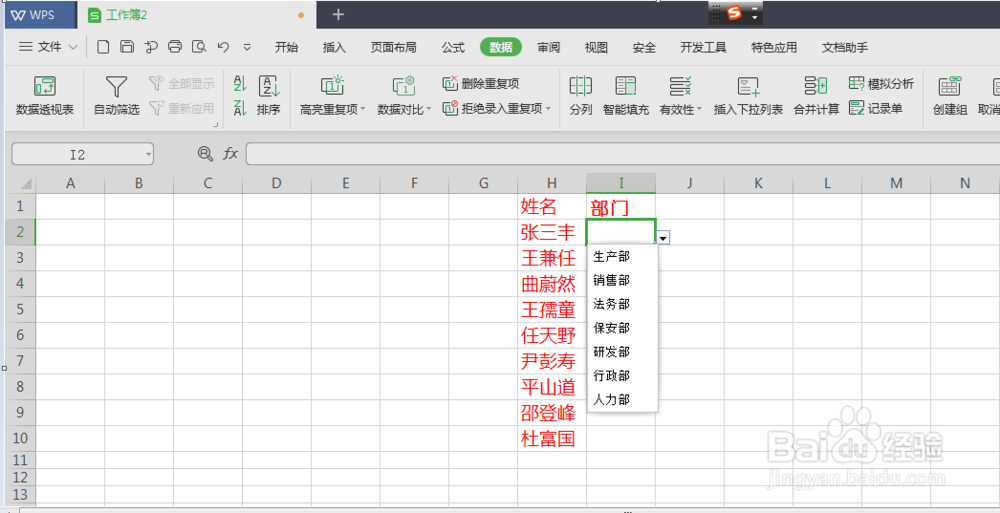Click Text to Columns (分列)
Image resolution: width=1000 pixels, height=513 pixels.
[580, 96]
